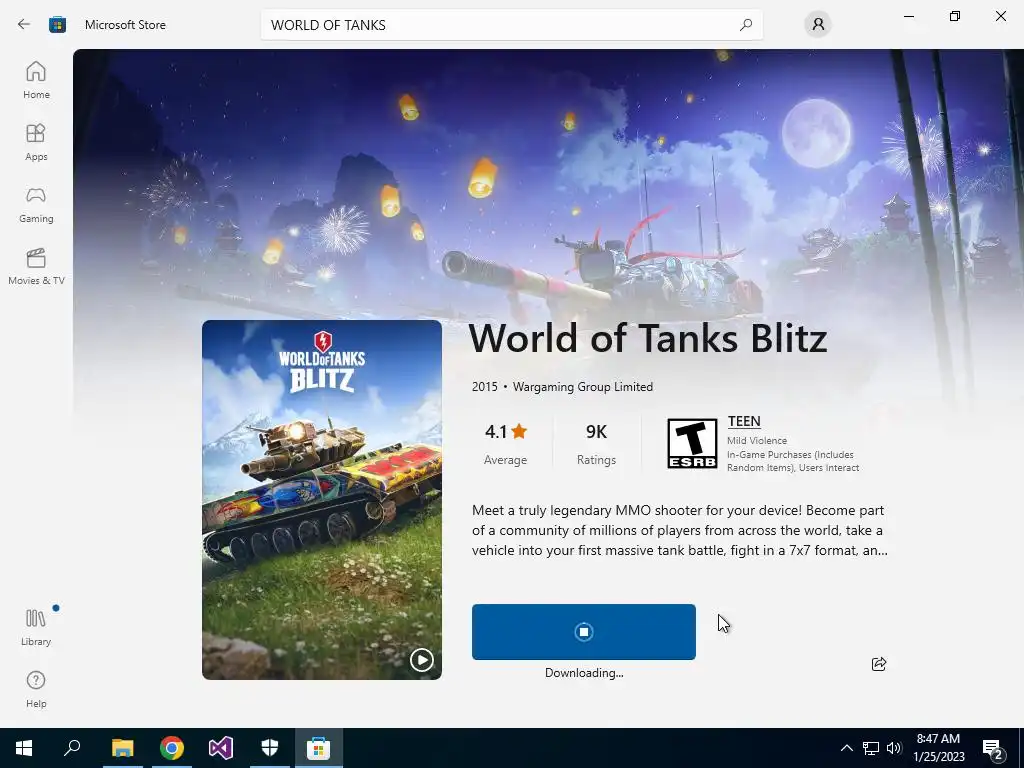The width and height of the screenshot is (1024, 768).
Task: Open the Help section
Action: coord(37,689)
